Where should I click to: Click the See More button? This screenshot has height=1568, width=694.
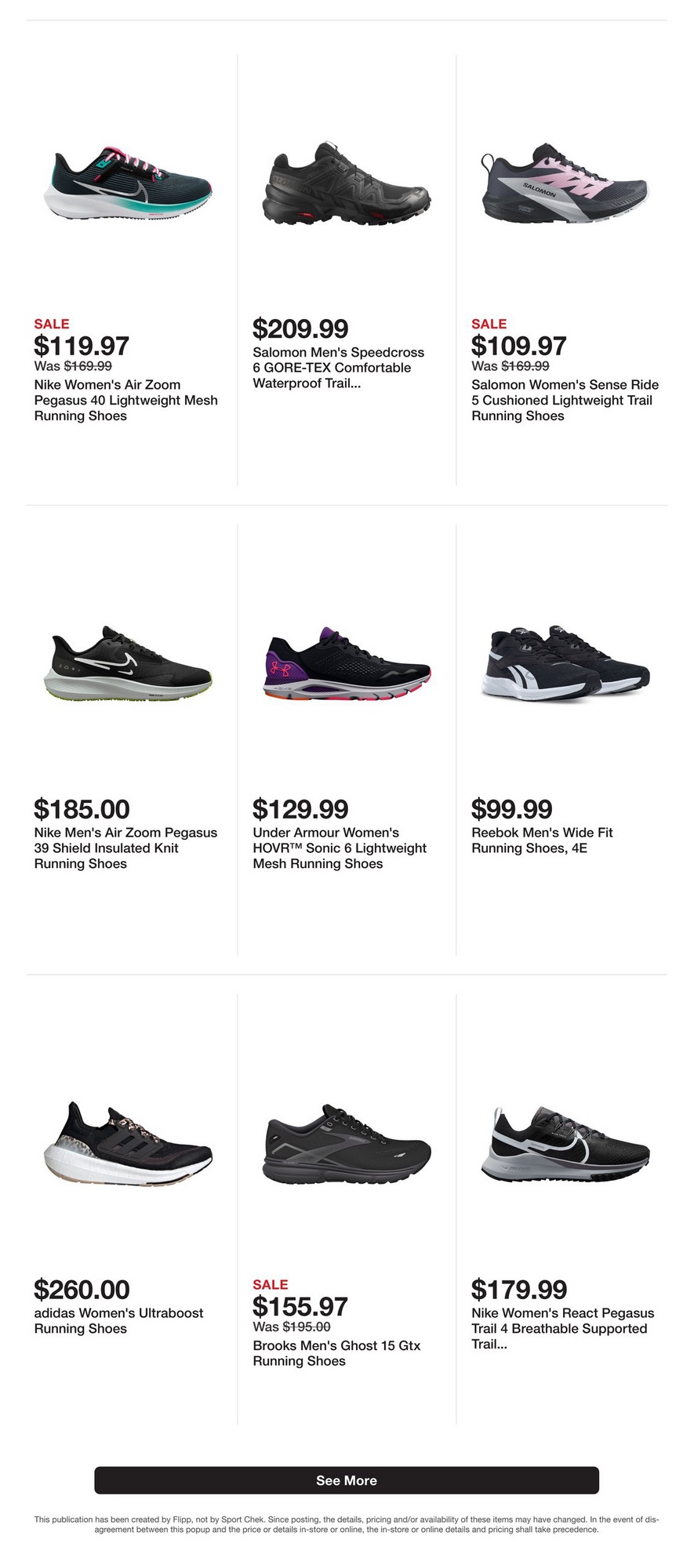tap(347, 1480)
